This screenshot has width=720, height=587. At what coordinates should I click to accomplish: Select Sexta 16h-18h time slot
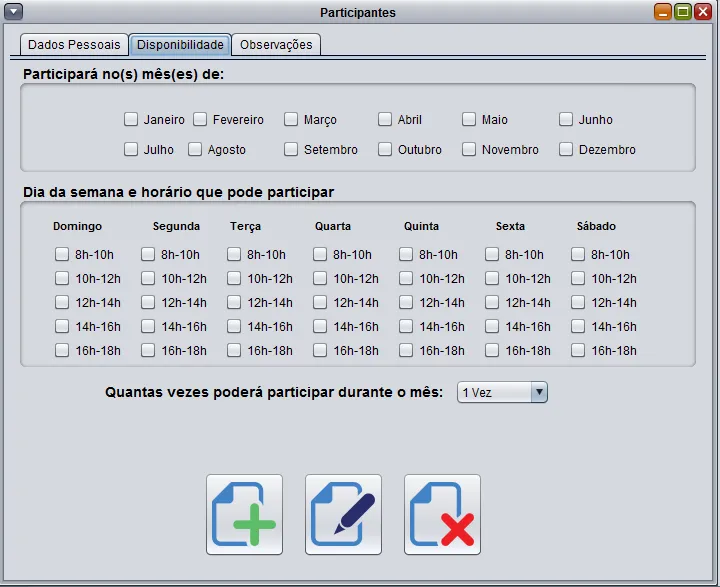click(492, 350)
